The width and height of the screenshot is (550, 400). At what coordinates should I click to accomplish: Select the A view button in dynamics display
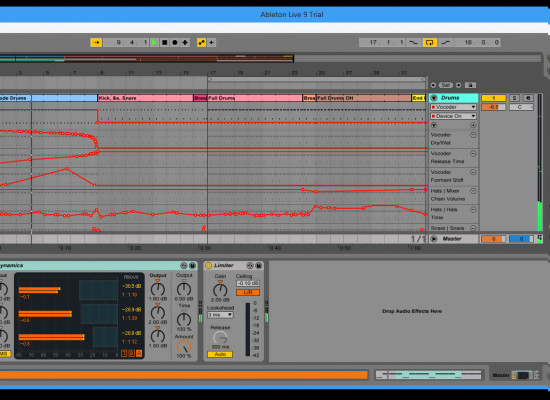139,353
